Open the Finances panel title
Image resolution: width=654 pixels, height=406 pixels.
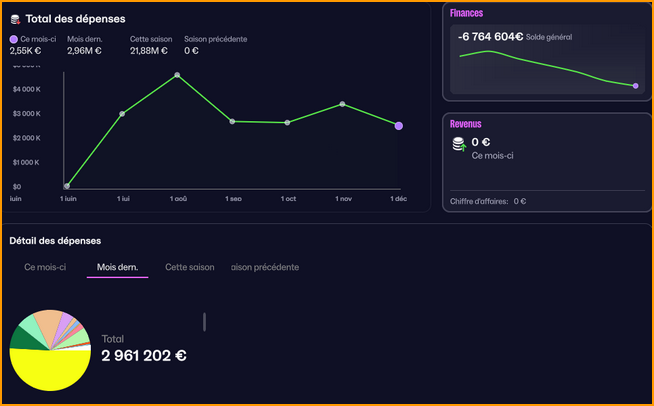tap(467, 13)
